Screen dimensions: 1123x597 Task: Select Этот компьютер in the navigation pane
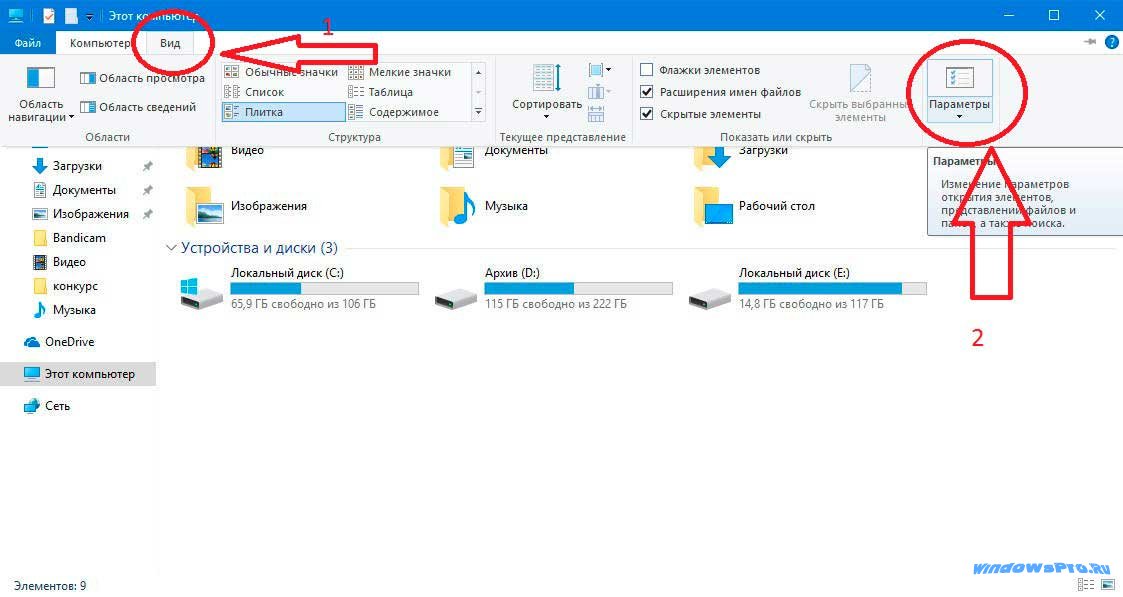pos(78,374)
